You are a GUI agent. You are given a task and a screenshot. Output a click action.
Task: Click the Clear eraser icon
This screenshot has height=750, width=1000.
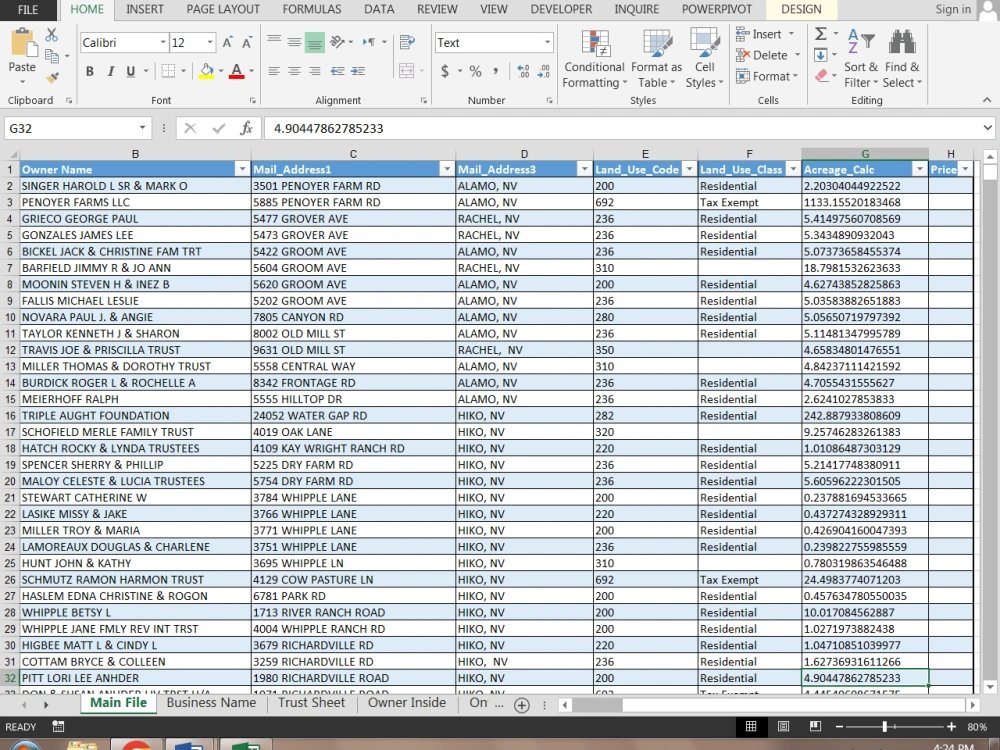click(822, 76)
